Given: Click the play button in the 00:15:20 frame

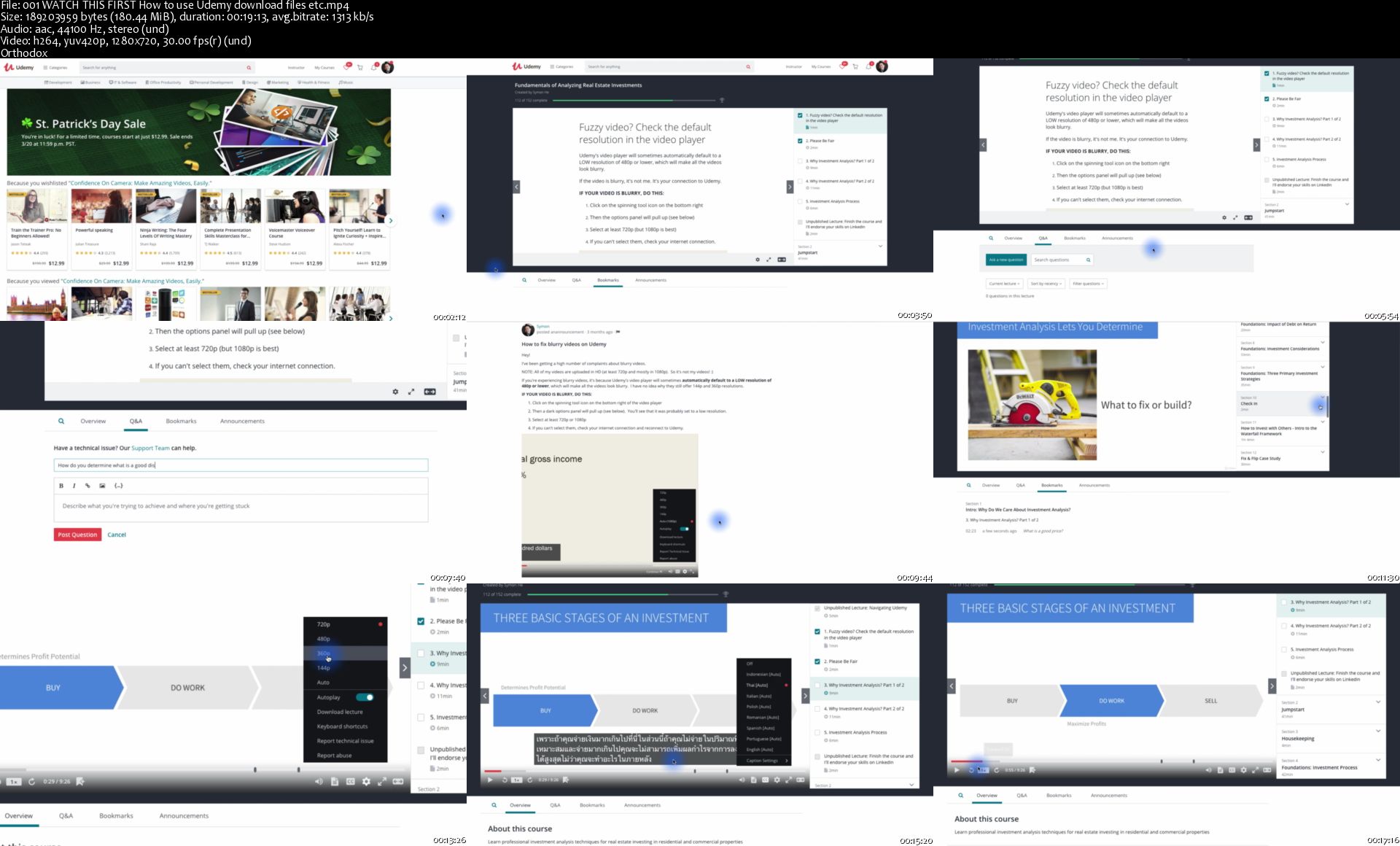Looking at the screenshot, I should pyautogui.click(x=490, y=780).
